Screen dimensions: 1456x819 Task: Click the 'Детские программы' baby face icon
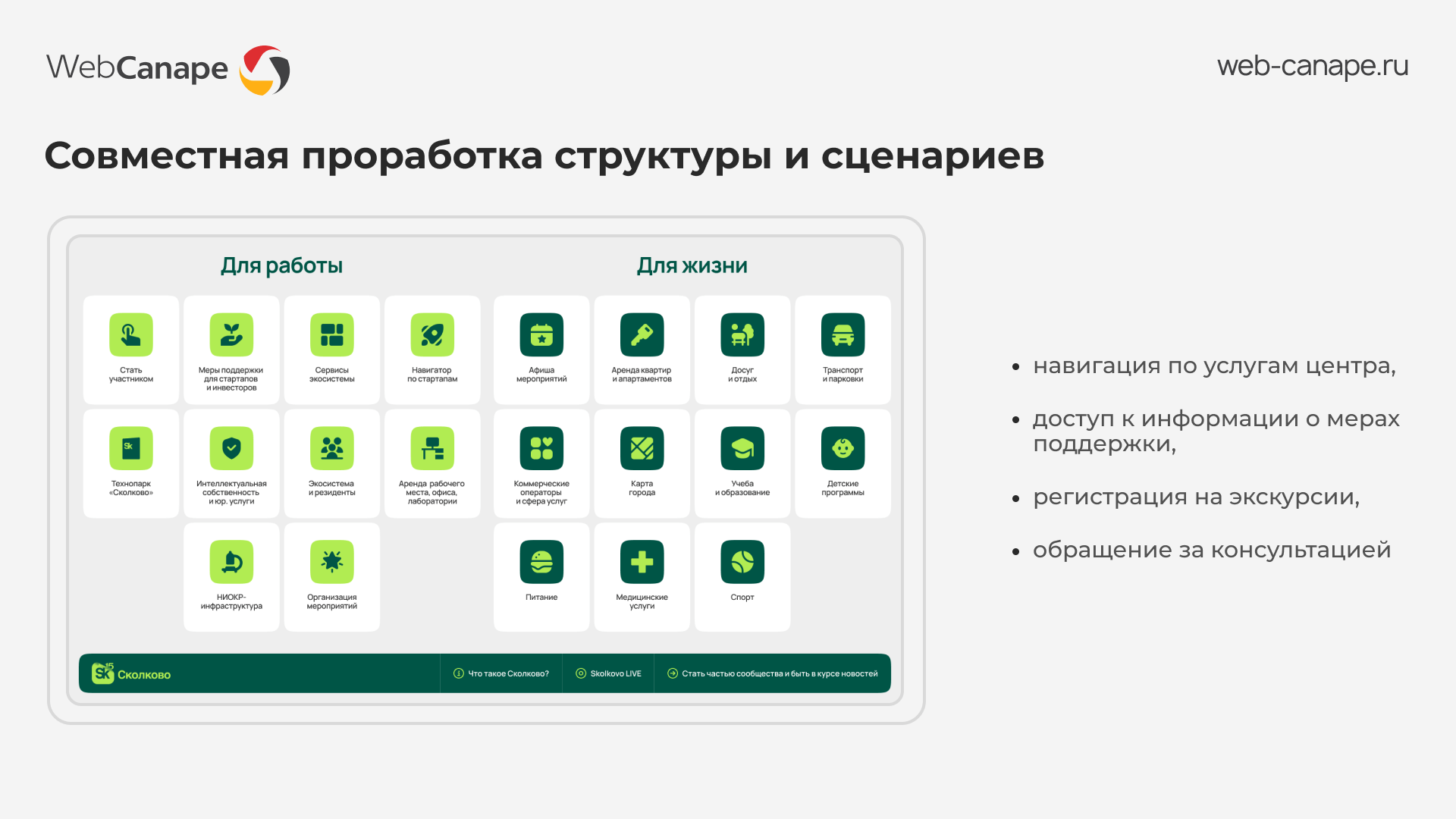click(x=843, y=448)
